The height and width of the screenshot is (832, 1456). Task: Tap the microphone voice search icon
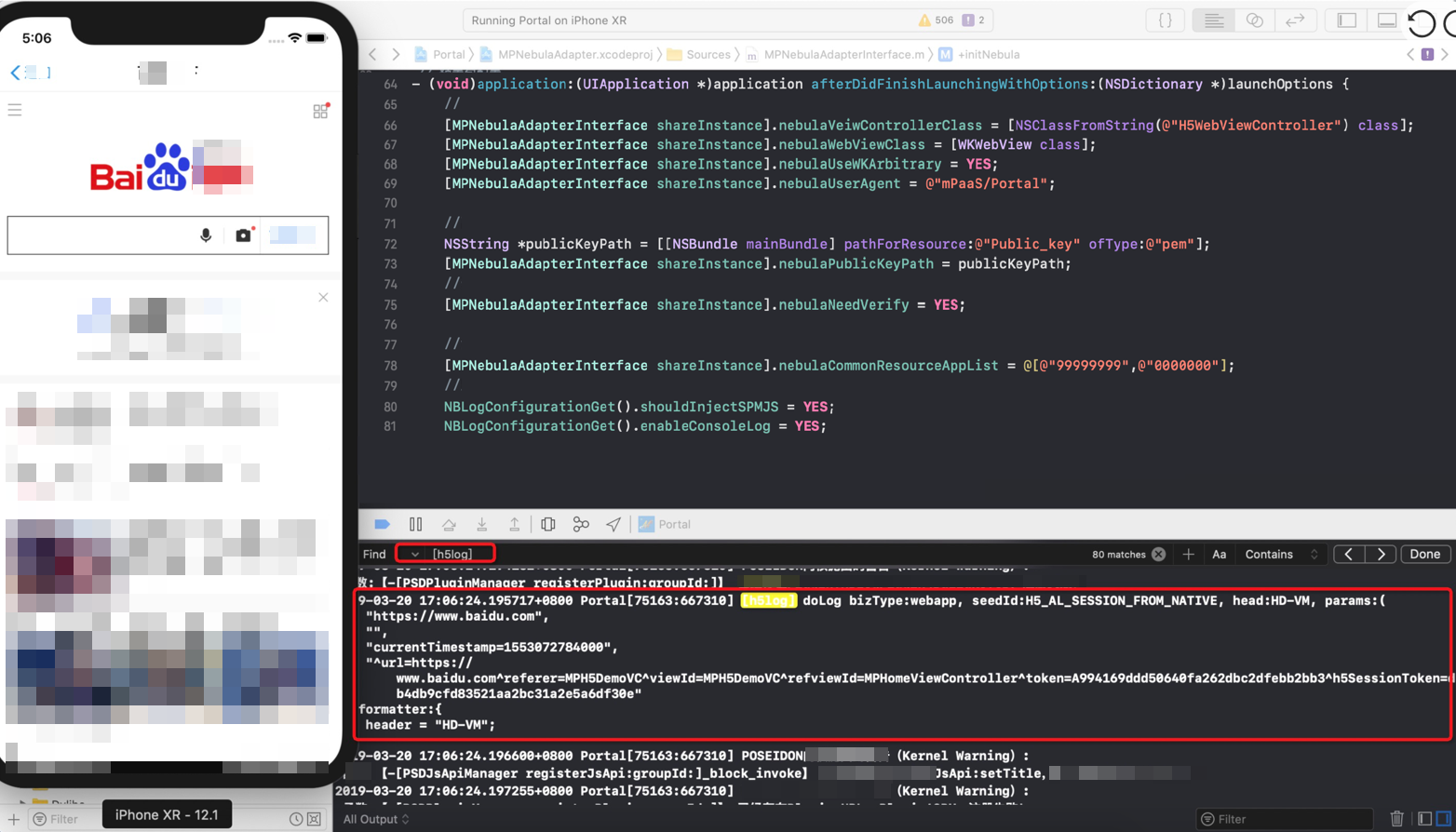(206, 235)
